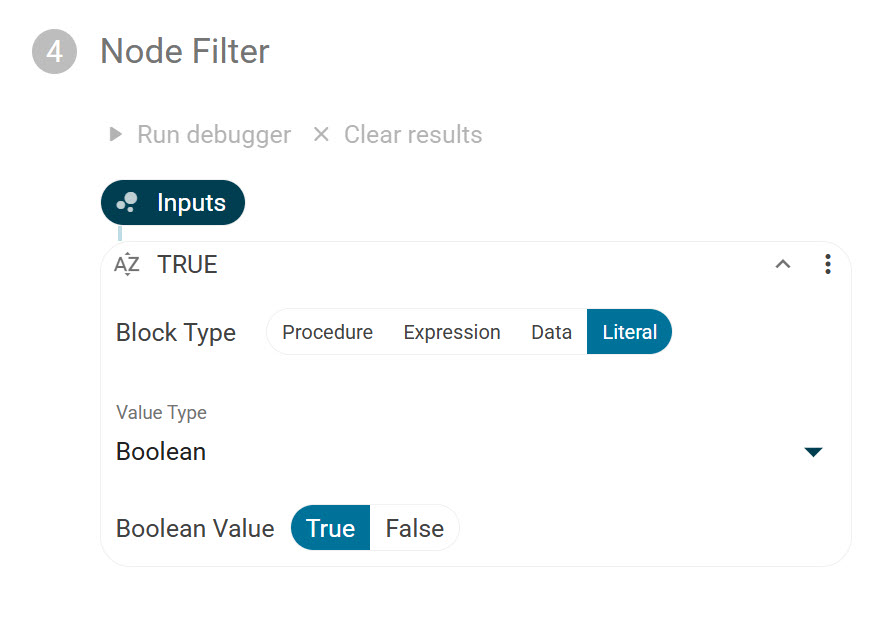Switch Block Type to Expression
889x626 pixels.
[x=452, y=332]
